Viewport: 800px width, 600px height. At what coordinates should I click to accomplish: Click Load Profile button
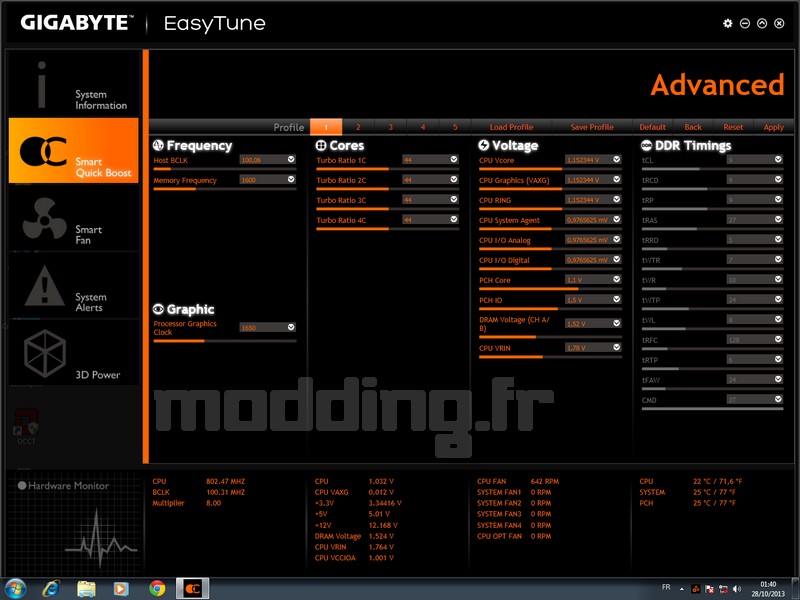(511, 127)
